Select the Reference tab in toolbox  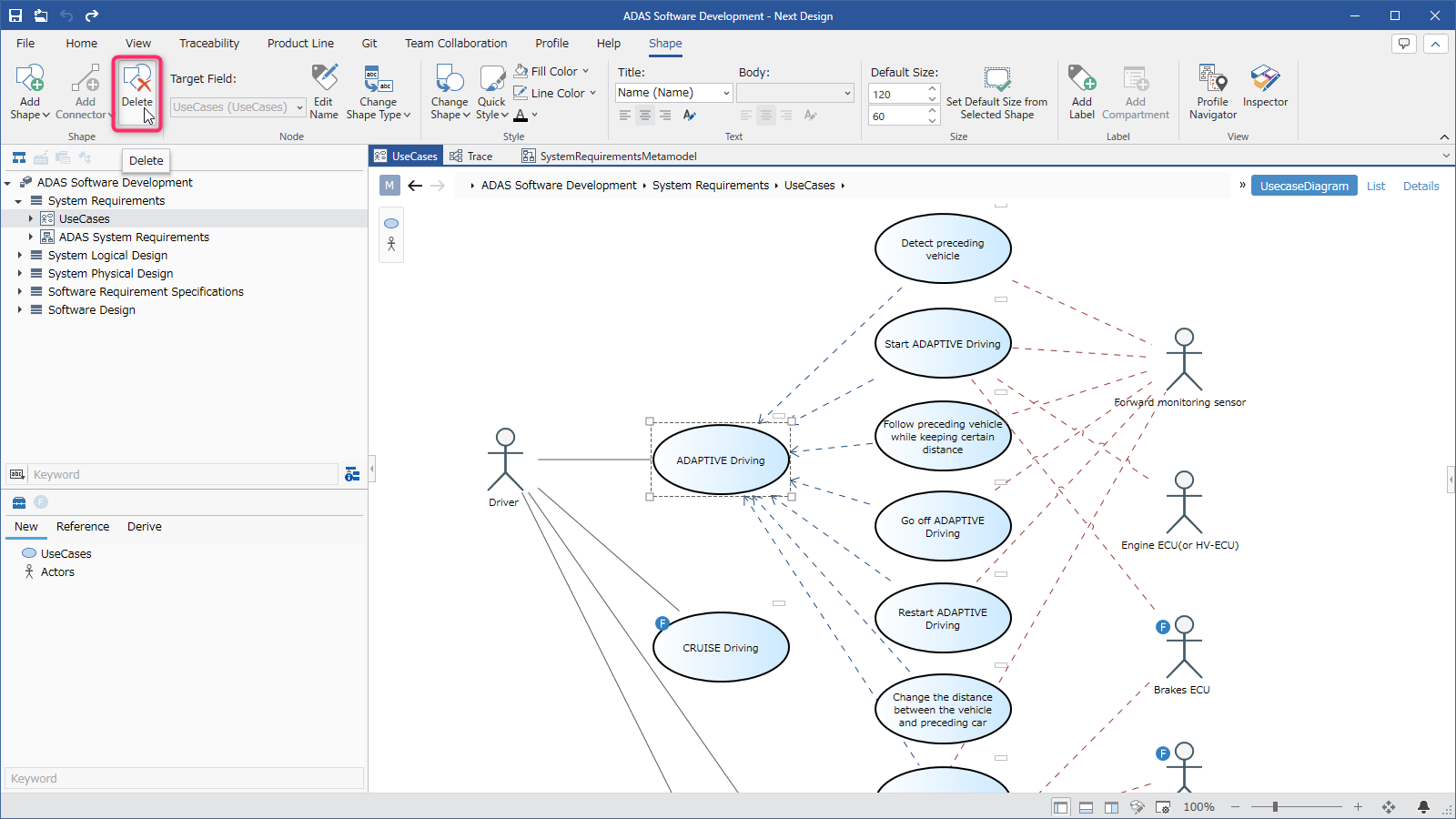(x=83, y=527)
